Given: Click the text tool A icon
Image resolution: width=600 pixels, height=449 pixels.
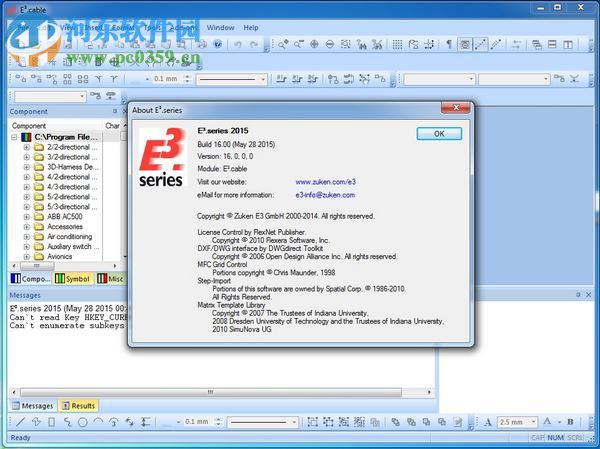Looking at the screenshot, I should pyautogui.click(x=488, y=422).
